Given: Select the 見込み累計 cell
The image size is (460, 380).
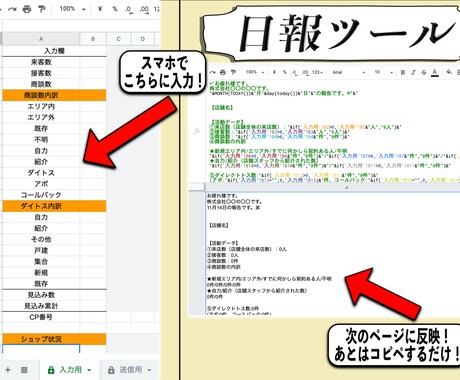Looking at the screenshot, I should pos(41,306).
